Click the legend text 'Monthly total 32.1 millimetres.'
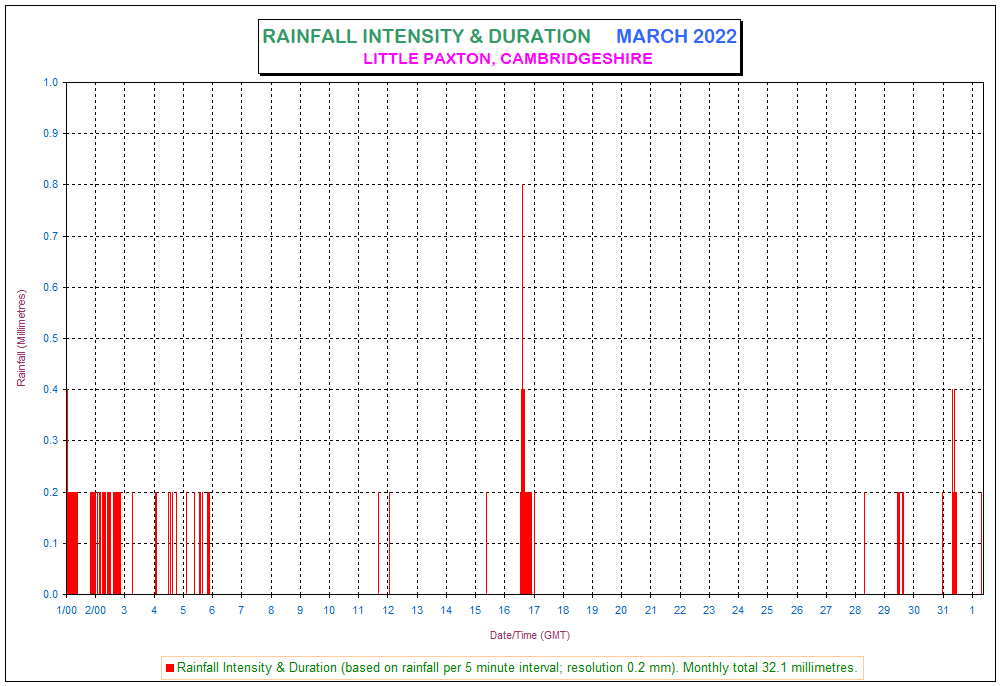Image resolution: width=1001 pixels, height=686 pixels. [769, 667]
